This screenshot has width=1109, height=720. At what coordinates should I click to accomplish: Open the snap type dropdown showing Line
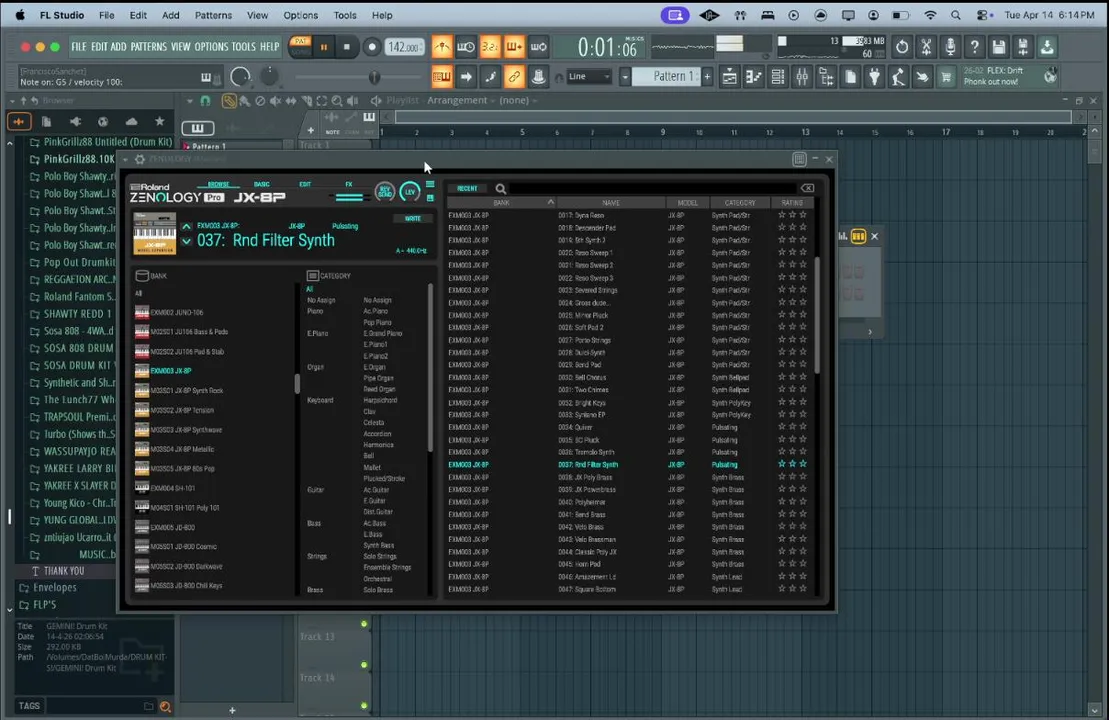tap(588, 76)
